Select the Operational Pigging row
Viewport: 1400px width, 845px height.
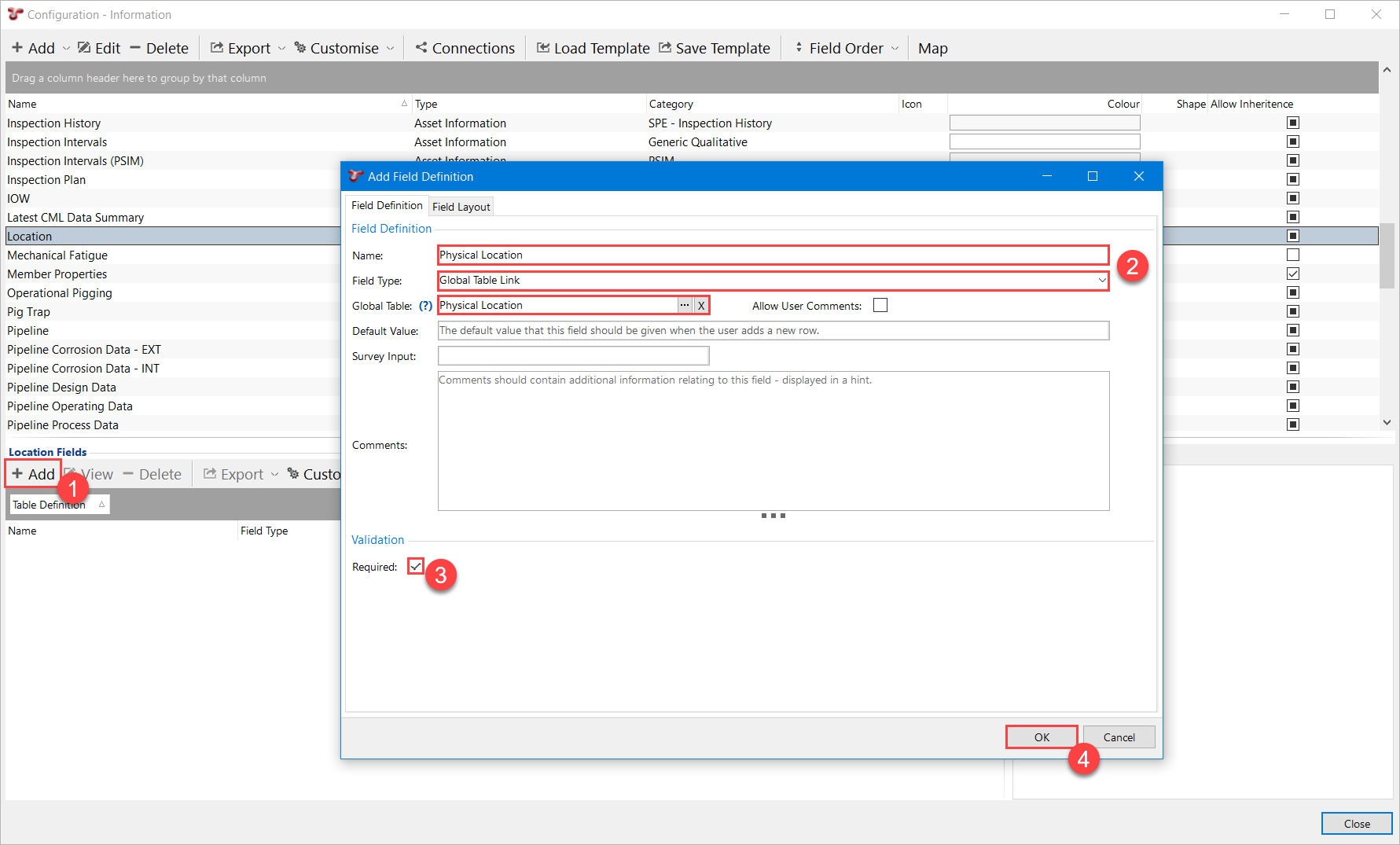[x=173, y=292]
